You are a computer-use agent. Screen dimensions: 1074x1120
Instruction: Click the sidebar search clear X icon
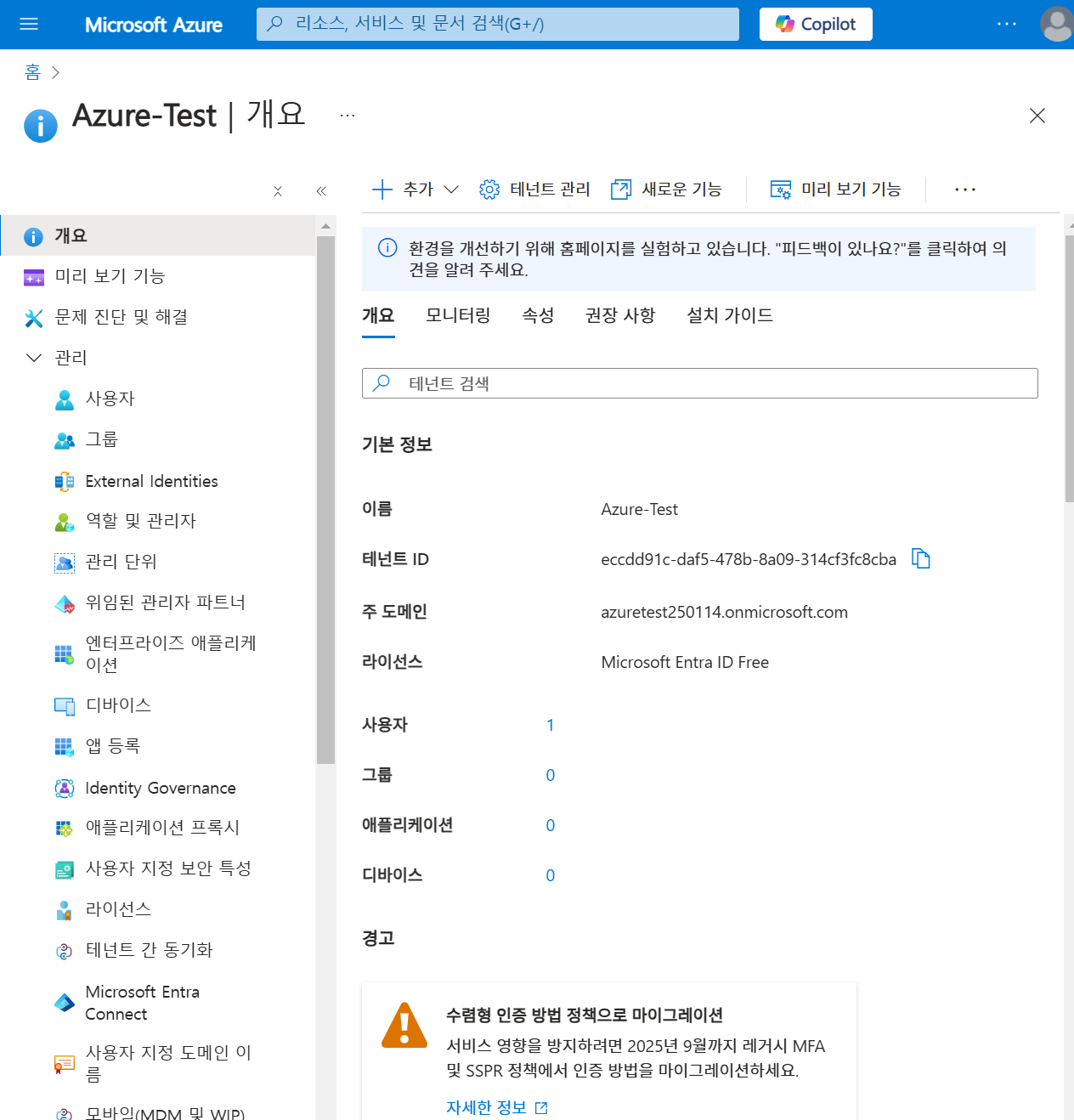278,191
